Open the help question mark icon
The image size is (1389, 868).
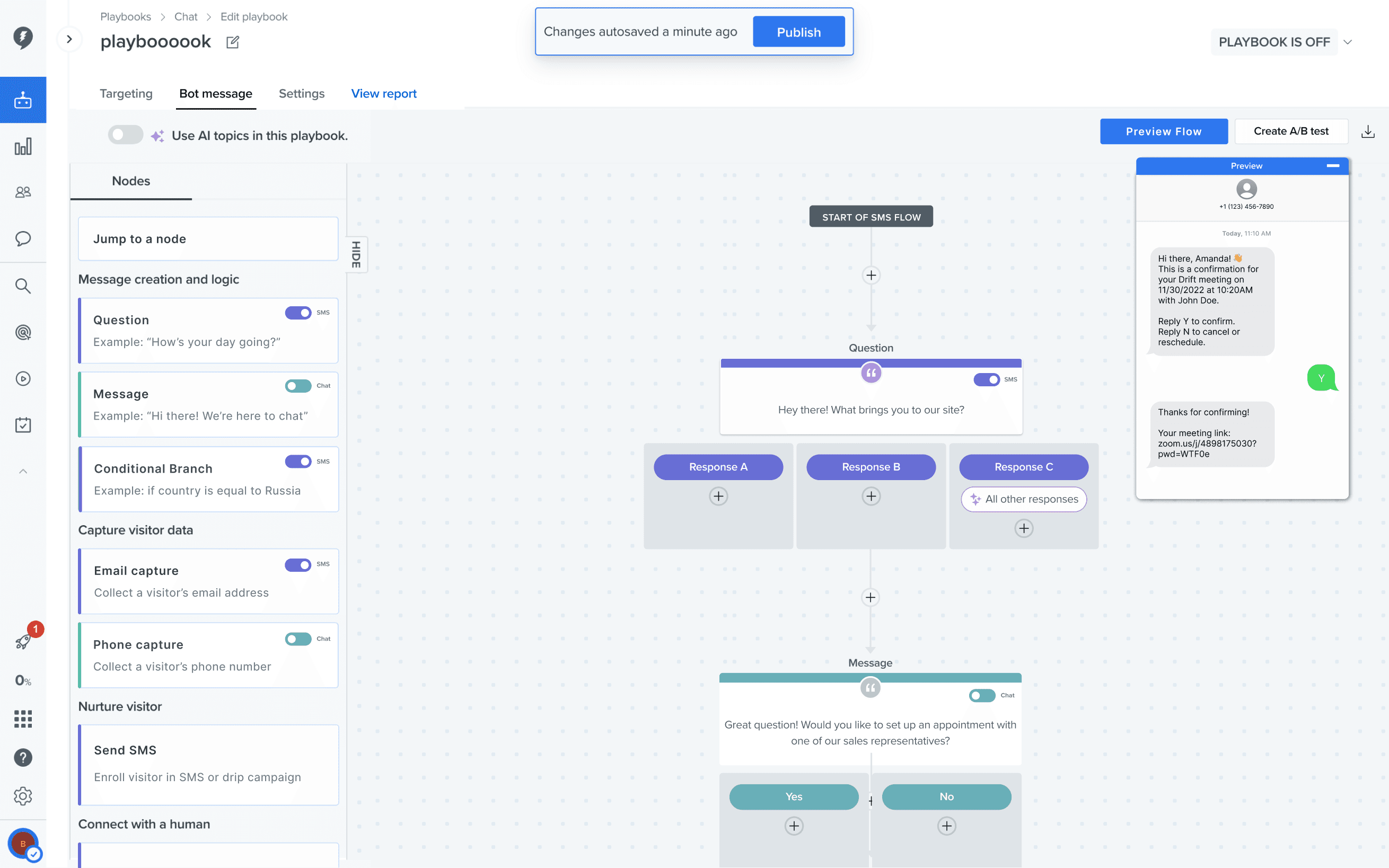pos(23,758)
